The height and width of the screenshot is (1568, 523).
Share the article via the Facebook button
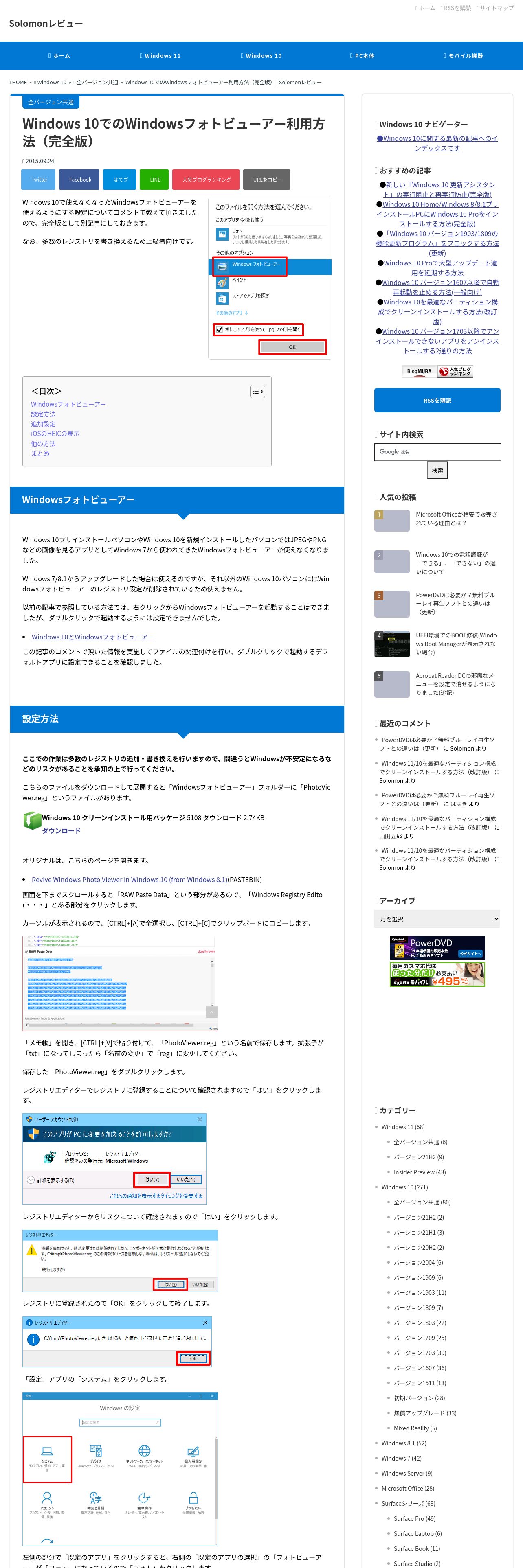(x=80, y=180)
